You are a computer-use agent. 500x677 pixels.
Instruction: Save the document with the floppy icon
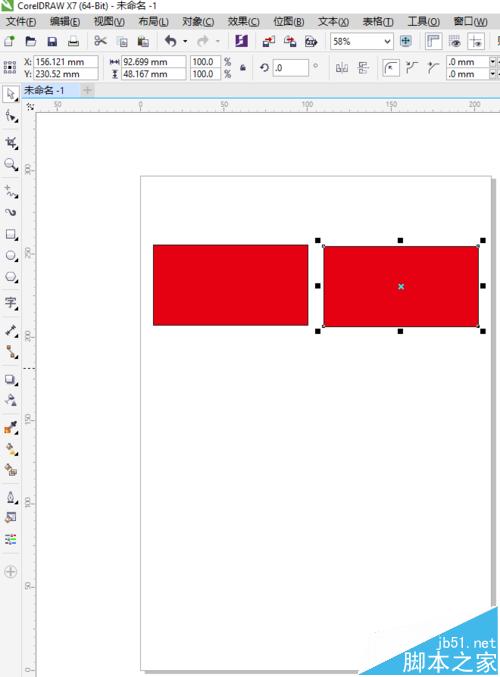click(52, 41)
